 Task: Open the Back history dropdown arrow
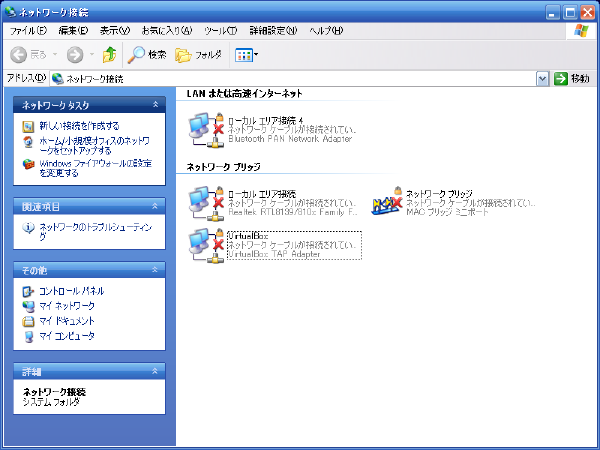pyautogui.click(x=55, y=55)
